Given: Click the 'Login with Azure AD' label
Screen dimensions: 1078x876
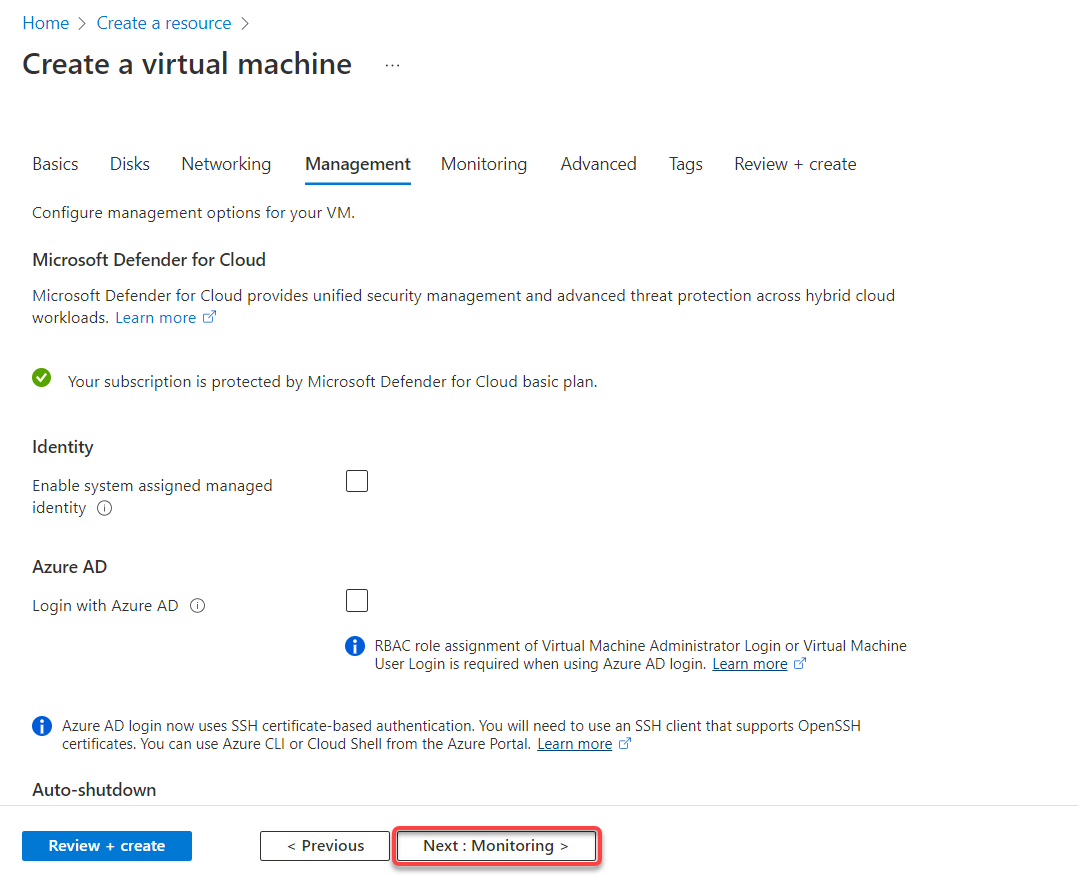Looking at the screenshot, I should (x=105, y=606).
